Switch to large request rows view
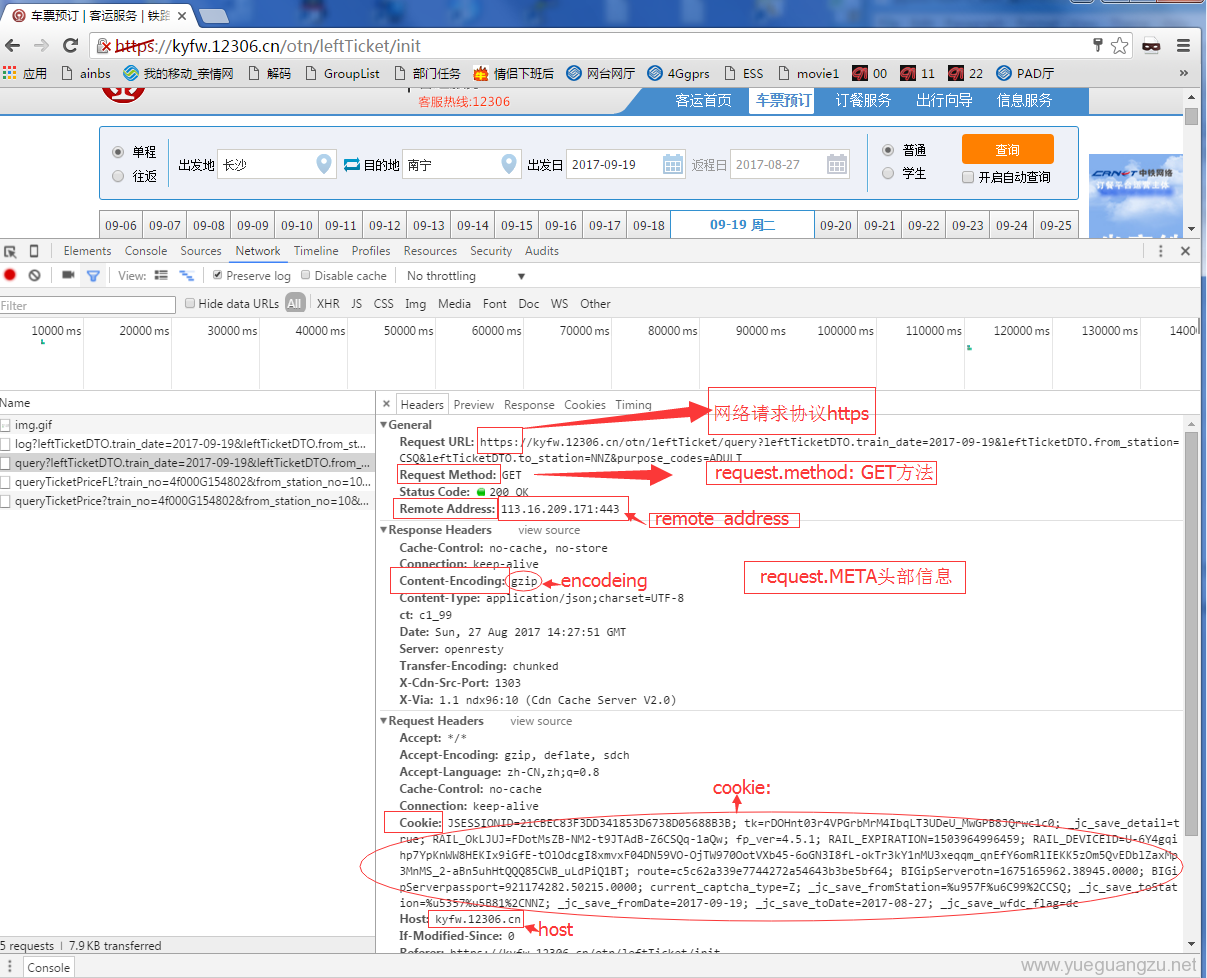 coord(161,275)
